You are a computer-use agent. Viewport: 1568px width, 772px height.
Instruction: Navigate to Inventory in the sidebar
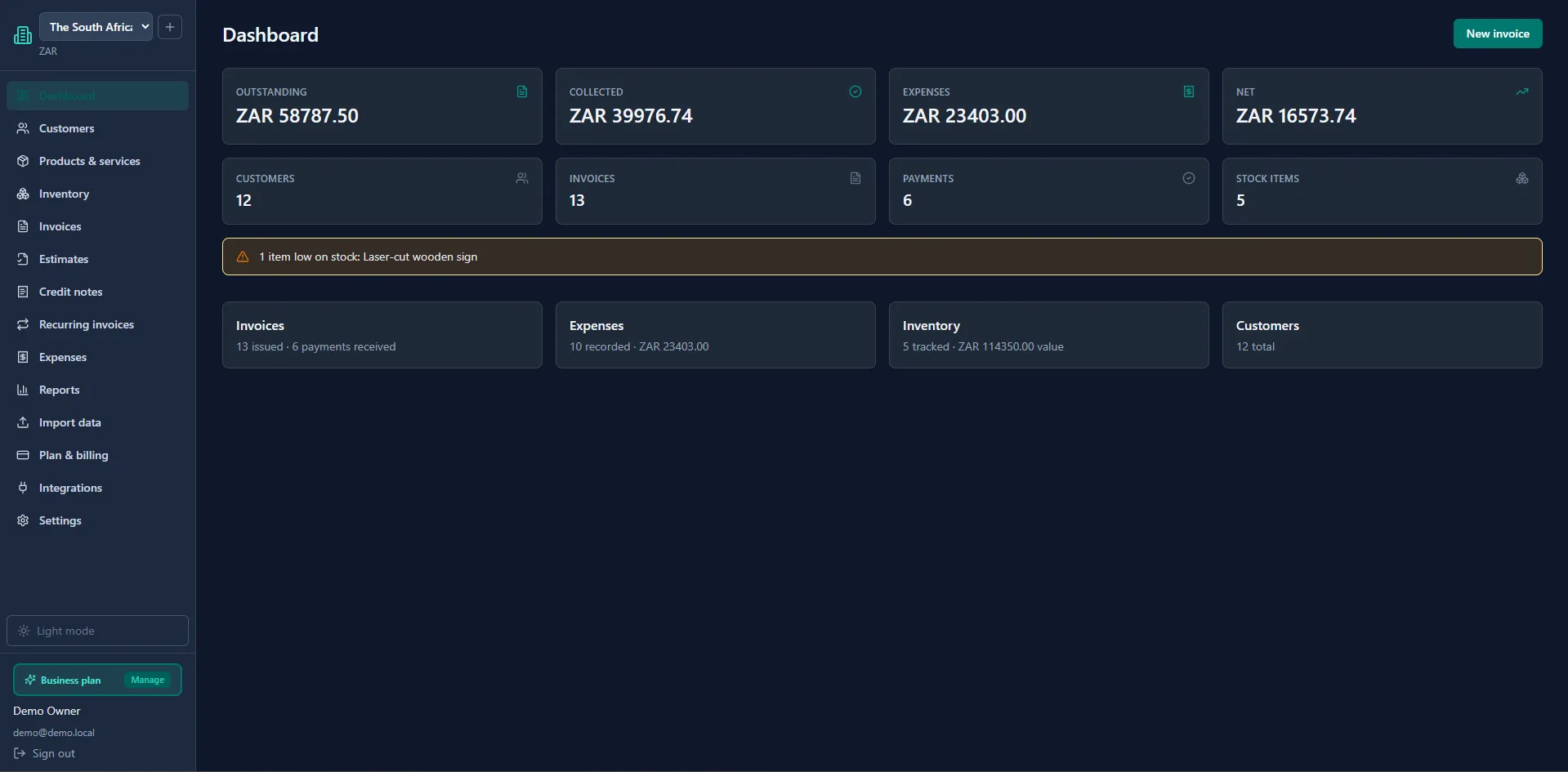(x=97, y=194)
